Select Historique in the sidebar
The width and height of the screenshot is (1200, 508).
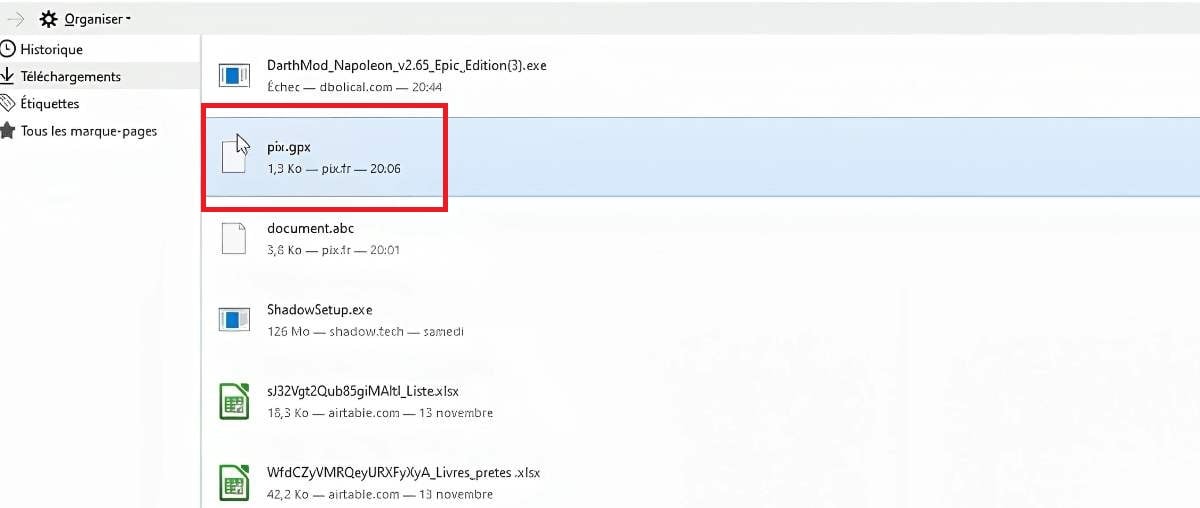tap(51, 49)
